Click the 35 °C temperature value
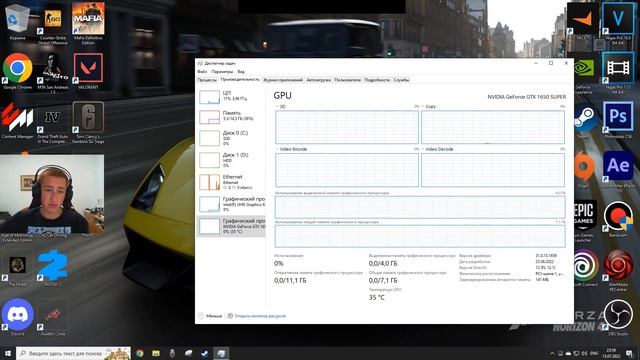Image resolution: width=640 pixels, height=360 pixels. click(377, 298)
